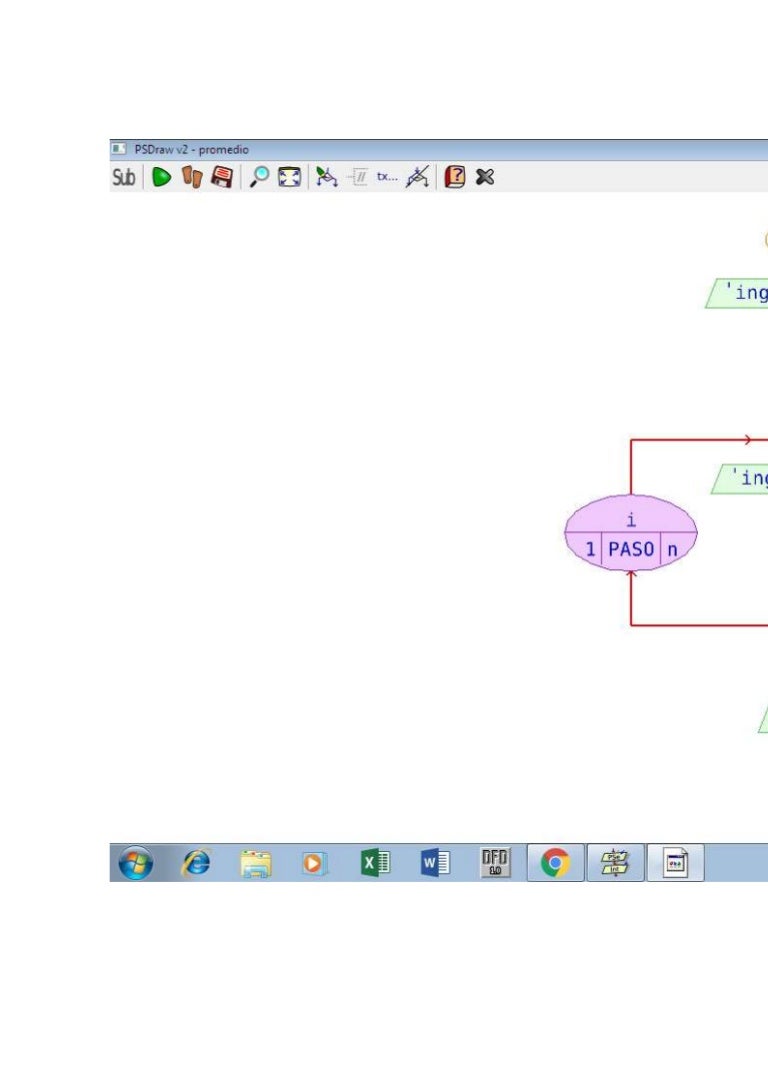Select the 'n' end value in loop
This screenshot has height=1087, width=768.
click(672, 550)
